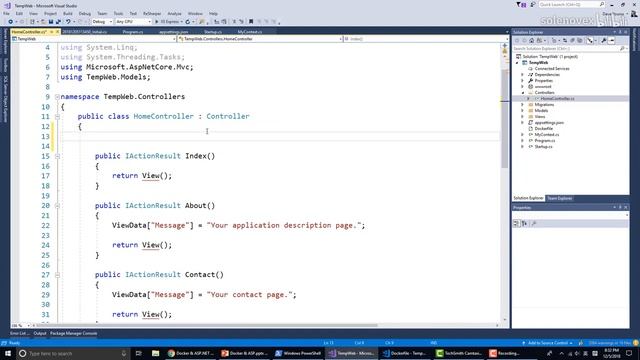640x360 pixels.
Task: Open TechSmith Camtasia from taskbar
Action: click(x=458, y=353)
